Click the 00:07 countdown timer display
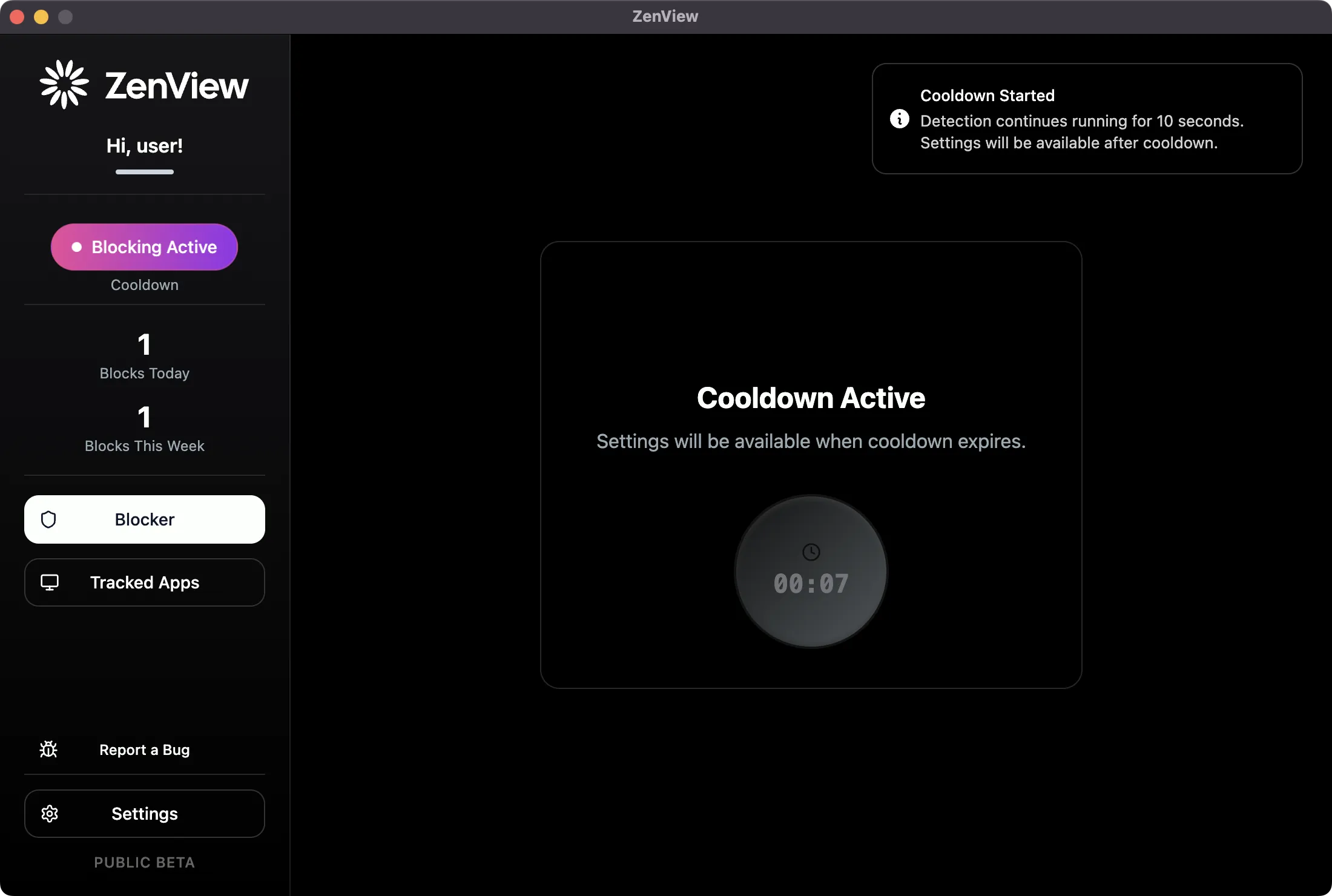This screenshot has height=896, width=1332. (811, 582)
